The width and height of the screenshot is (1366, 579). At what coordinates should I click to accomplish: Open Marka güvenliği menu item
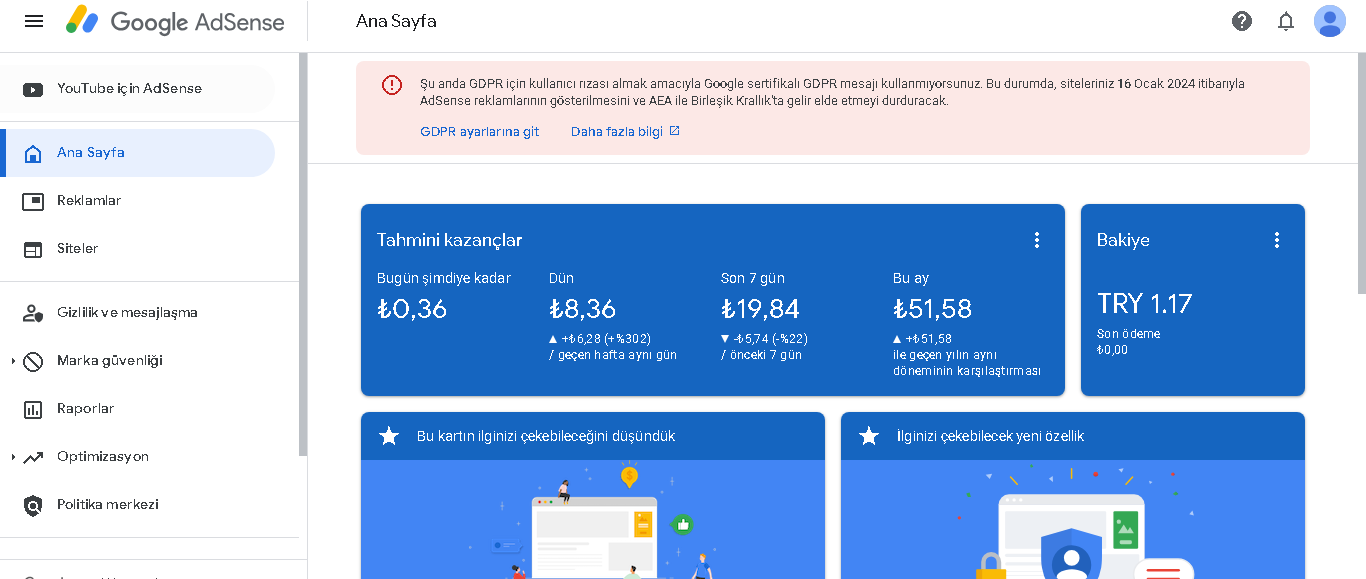137,361
